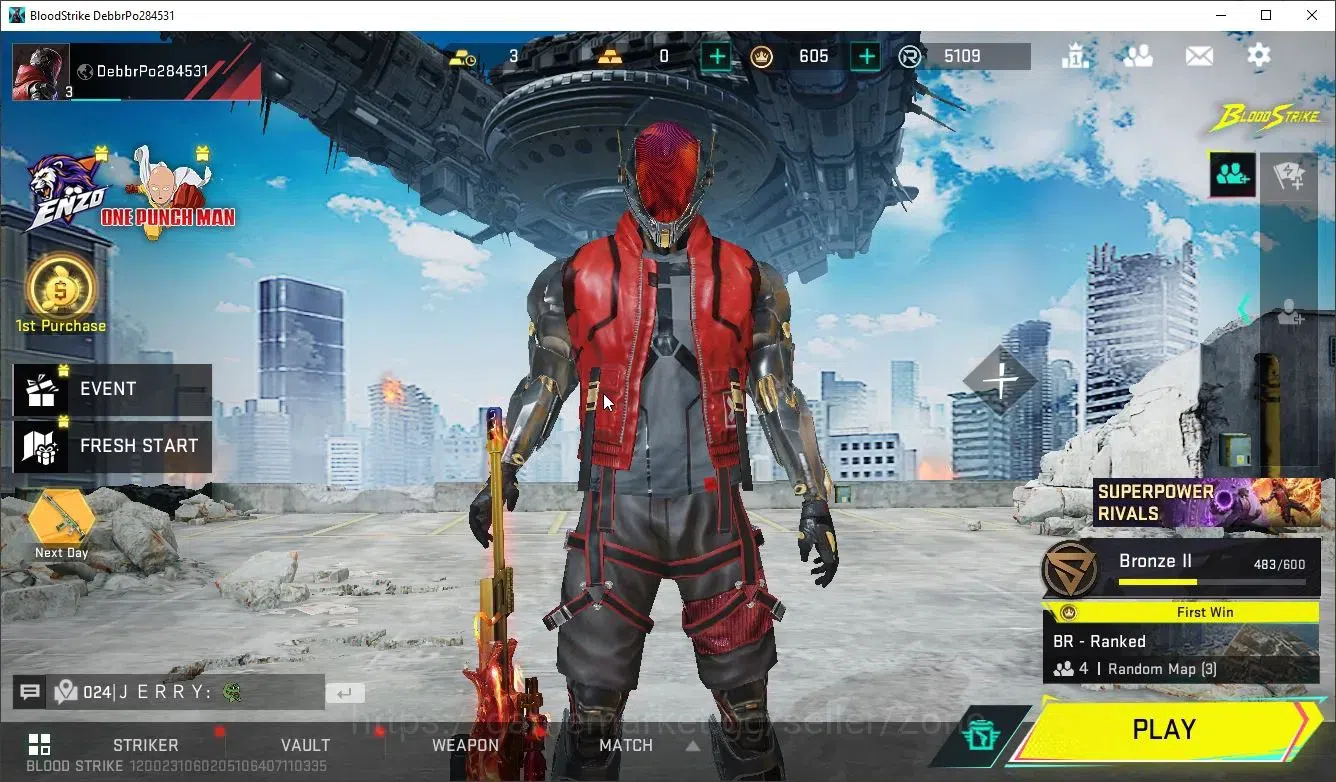Switch to the MATCH tab
The width and height of the screenshot is (1336, 782).
(626, 745)
